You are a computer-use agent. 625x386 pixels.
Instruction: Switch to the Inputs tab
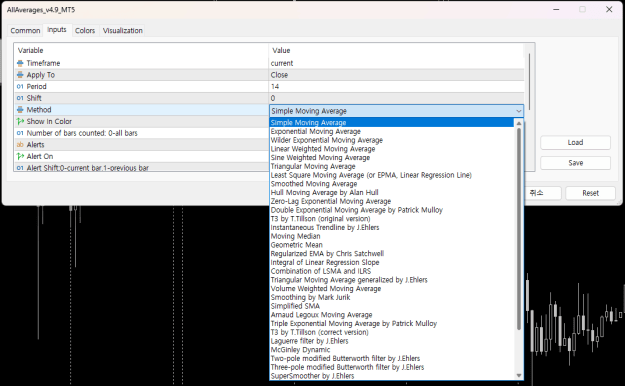57,30
